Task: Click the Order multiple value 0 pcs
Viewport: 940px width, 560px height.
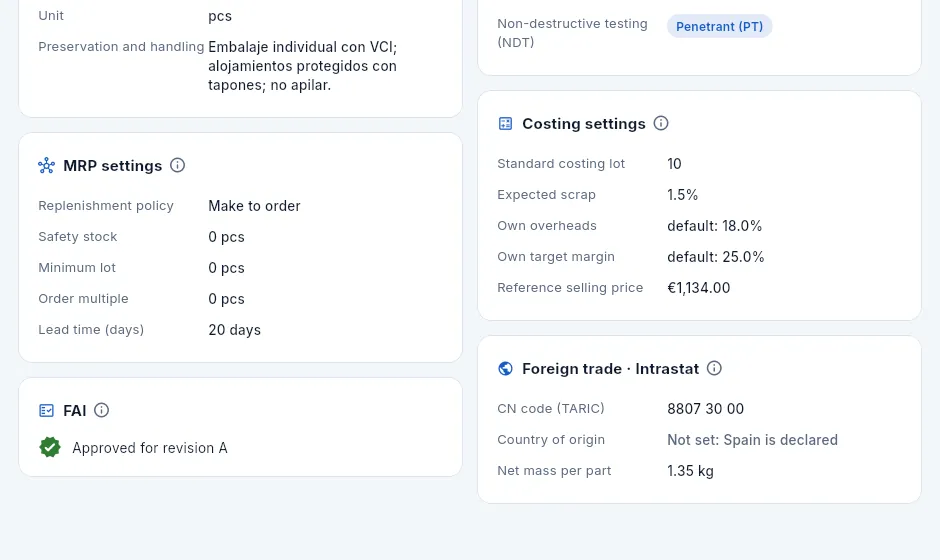Action: [x=227, y=299]
